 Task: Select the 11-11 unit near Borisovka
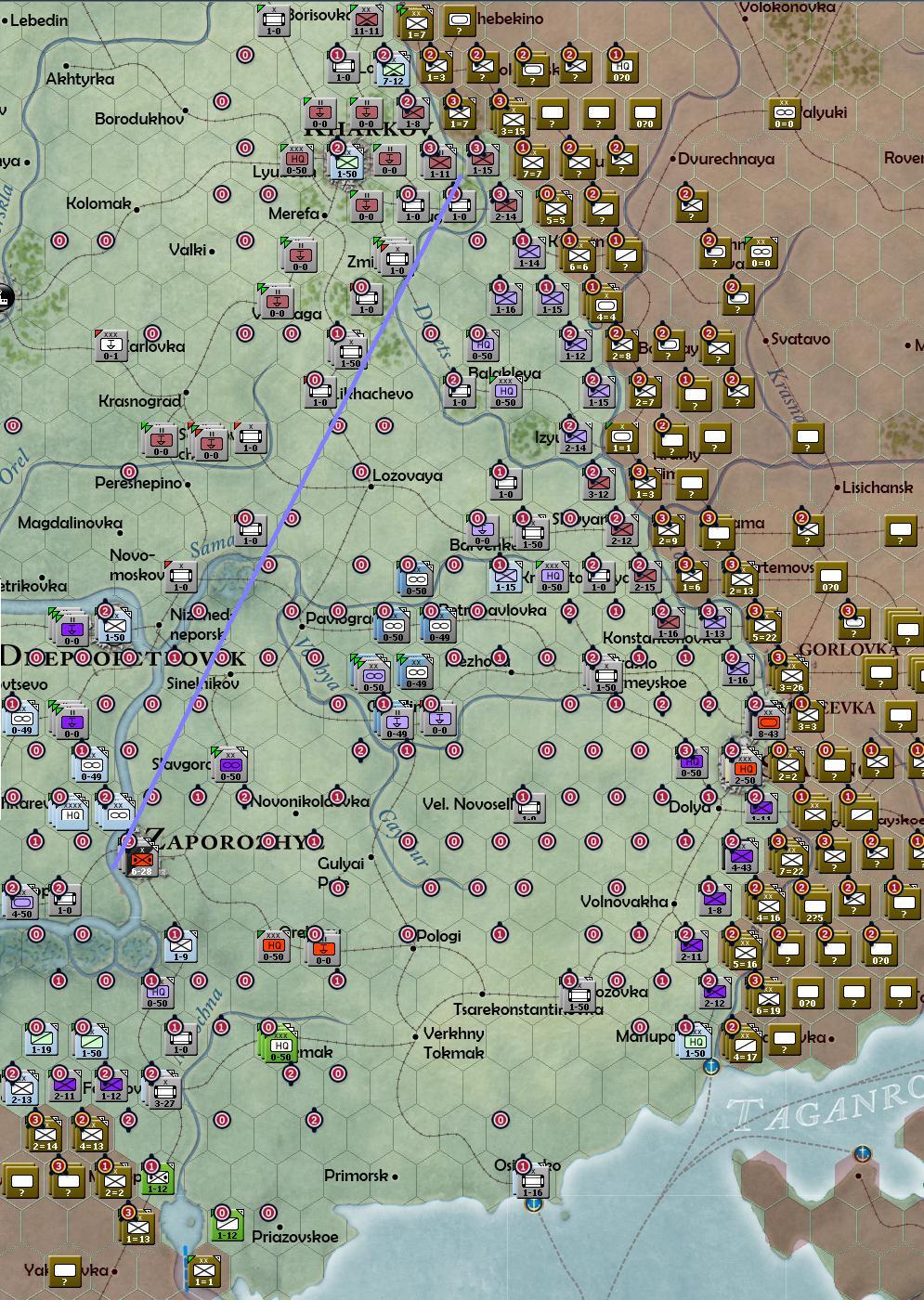click(367, 20)
